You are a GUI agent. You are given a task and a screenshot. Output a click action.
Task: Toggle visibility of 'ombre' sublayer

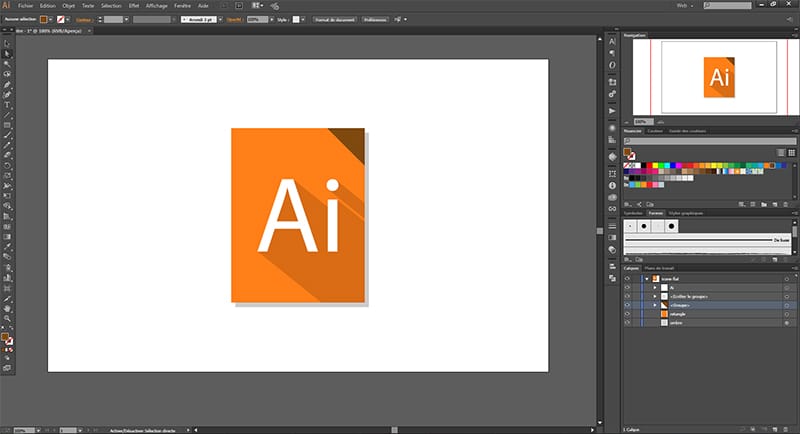pos(628,322)
